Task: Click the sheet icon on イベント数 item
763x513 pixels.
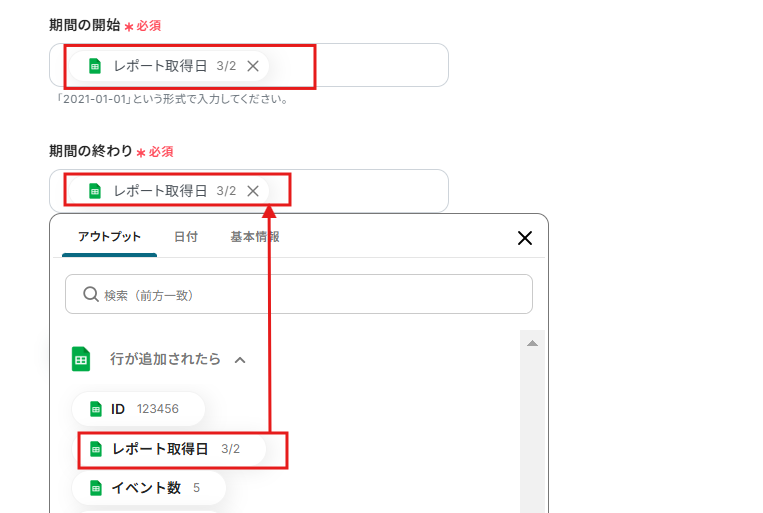Action: click(96, 488)
